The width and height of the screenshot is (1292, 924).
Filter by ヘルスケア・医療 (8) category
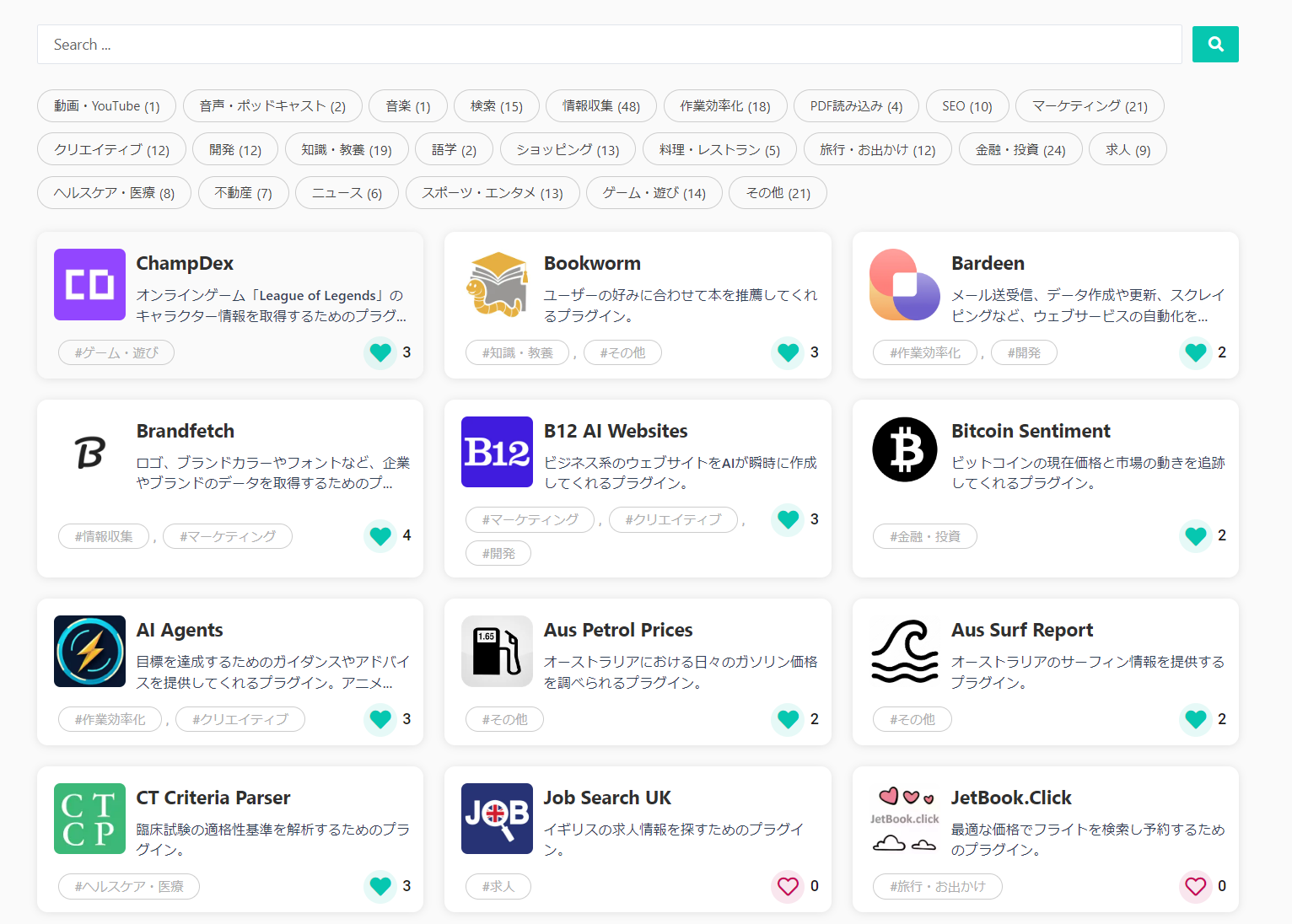coord(114,193)
